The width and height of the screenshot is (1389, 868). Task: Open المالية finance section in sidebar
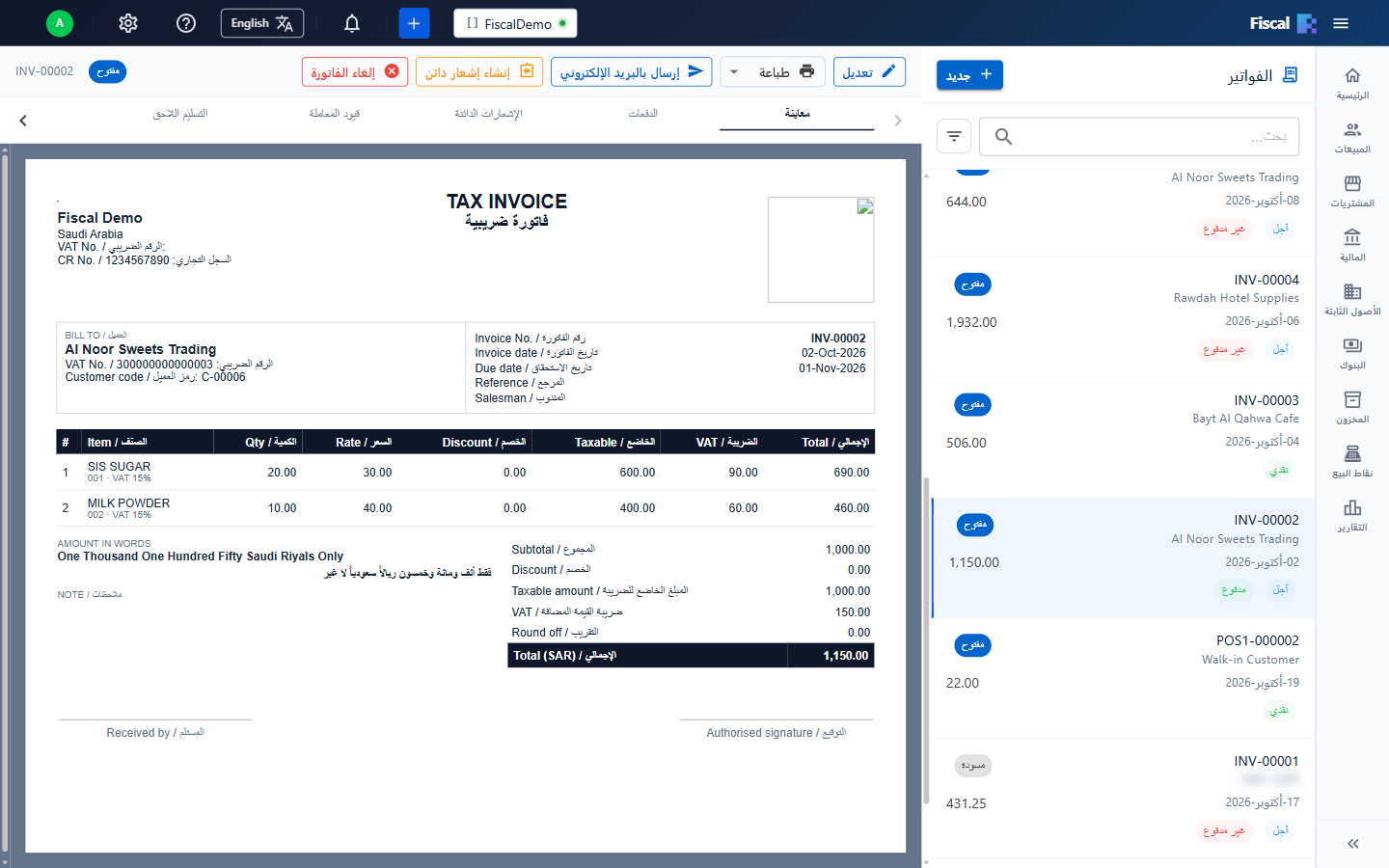(x=1352, y=245)
